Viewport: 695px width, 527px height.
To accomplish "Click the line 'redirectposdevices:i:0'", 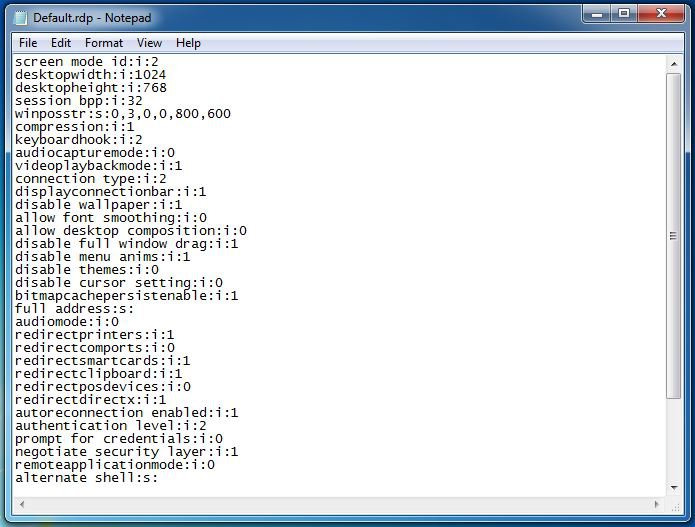I will (102, 386).
